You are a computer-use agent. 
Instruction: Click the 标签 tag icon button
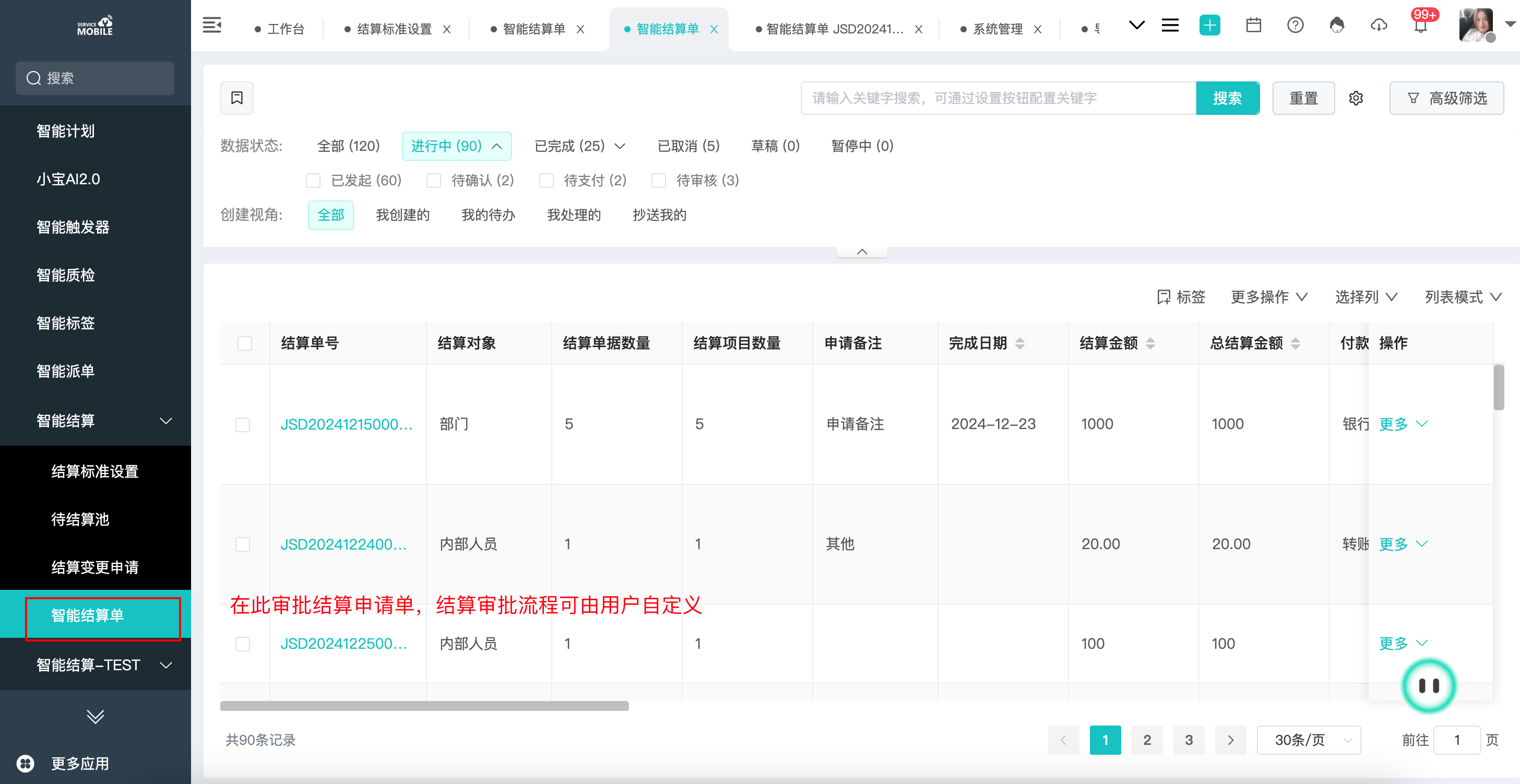click(x=1181, y=296)
